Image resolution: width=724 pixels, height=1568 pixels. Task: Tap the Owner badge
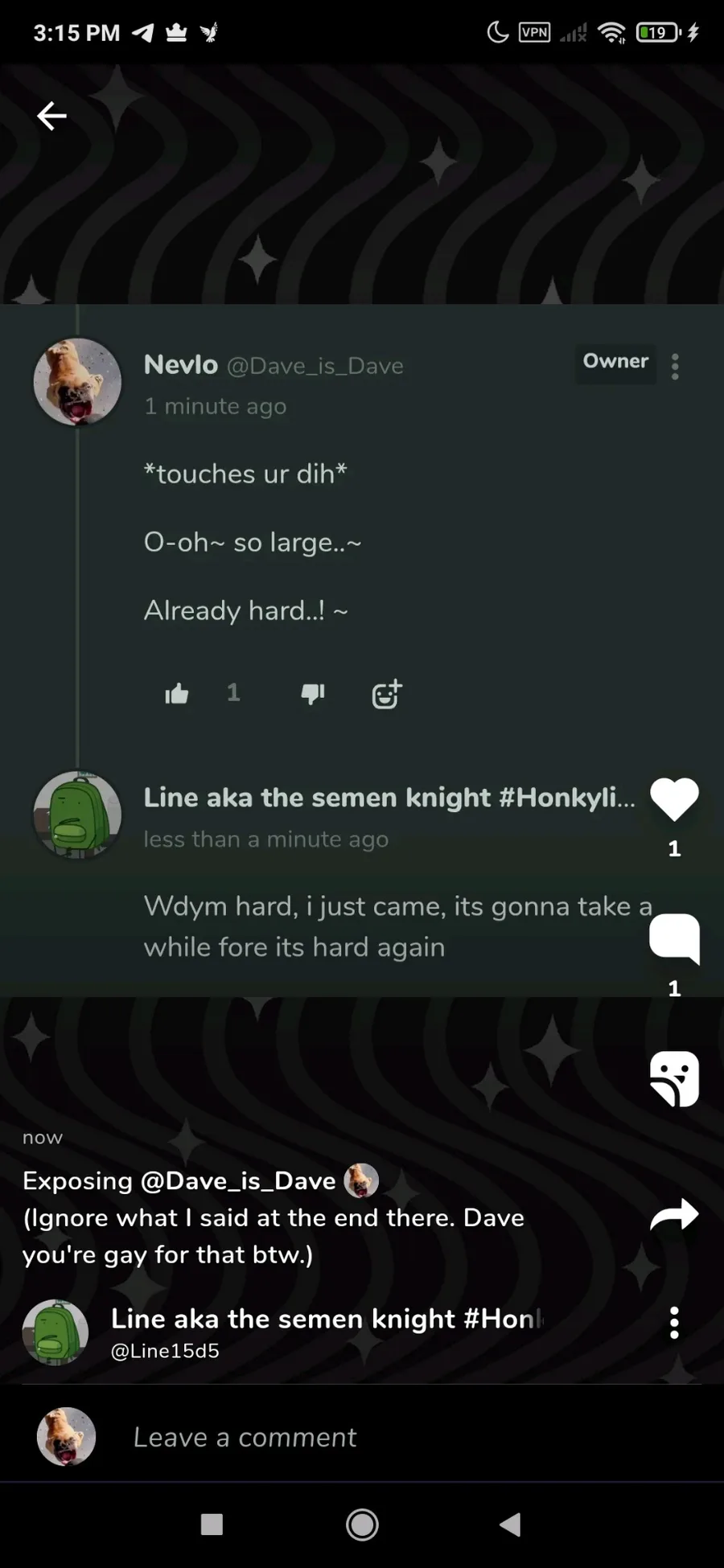(615, 362)
